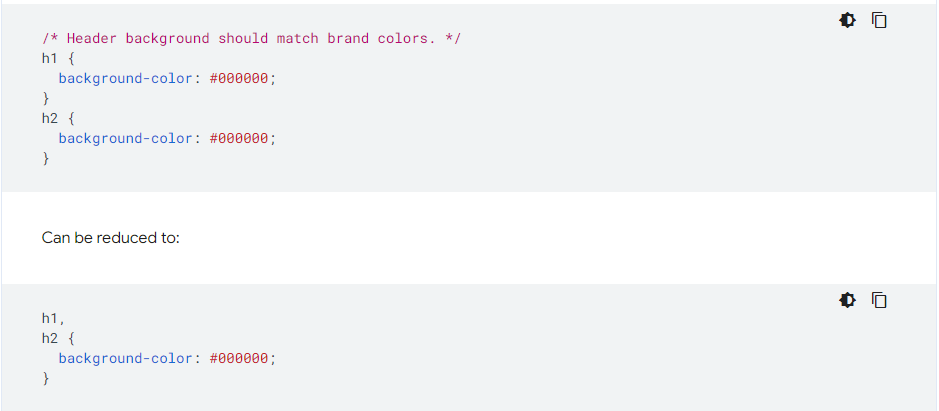The height and width of the screenshot is (411, 939).
Task: Click the "Can be reduced to:" paragraph
Action: pos(111,238)
